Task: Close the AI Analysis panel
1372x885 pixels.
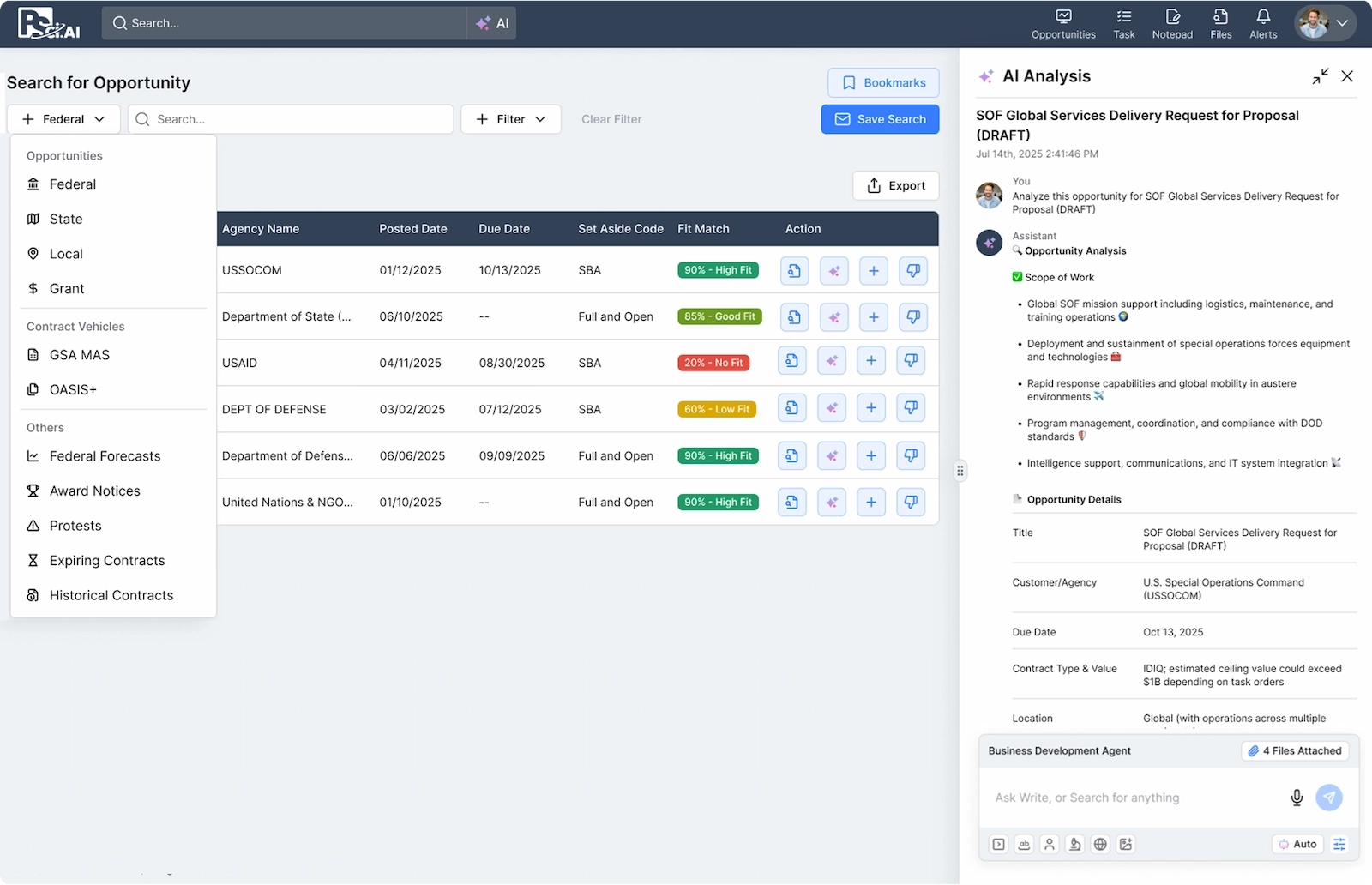Action: coord(1347,76)
